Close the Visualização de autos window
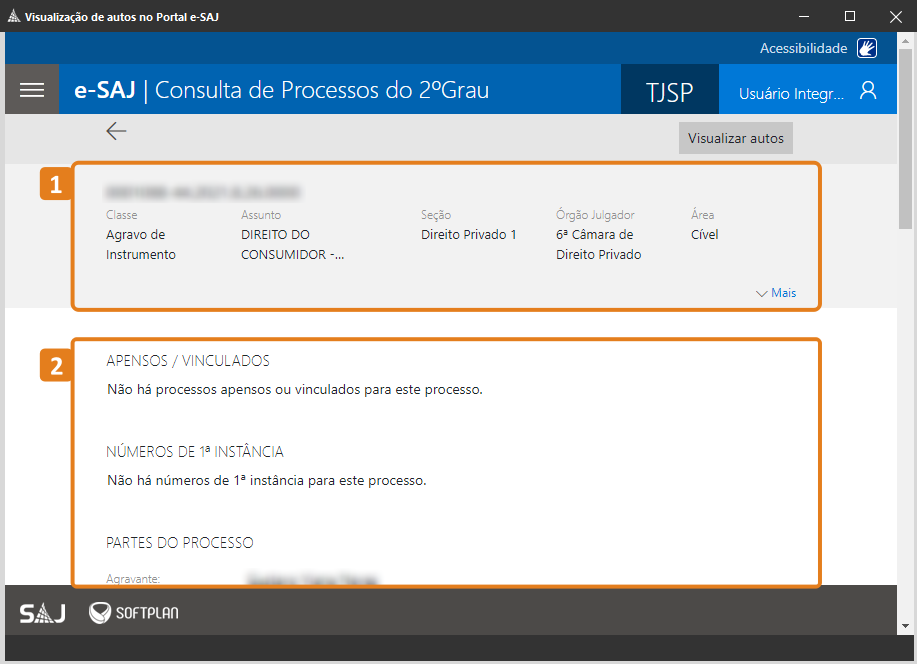Screen dimensions: 917x664 click(895, 16)
